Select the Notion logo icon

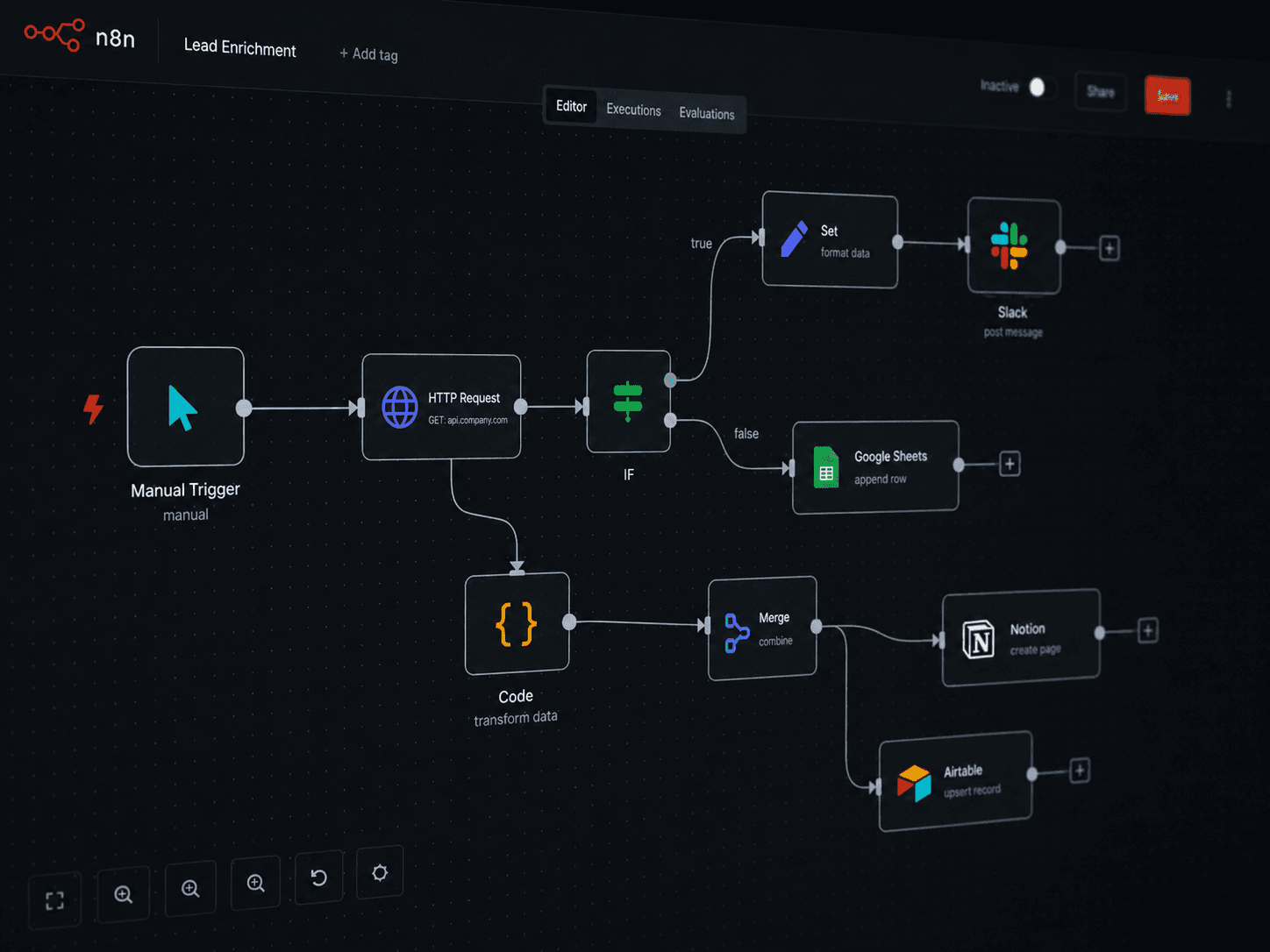coord(978,639)
